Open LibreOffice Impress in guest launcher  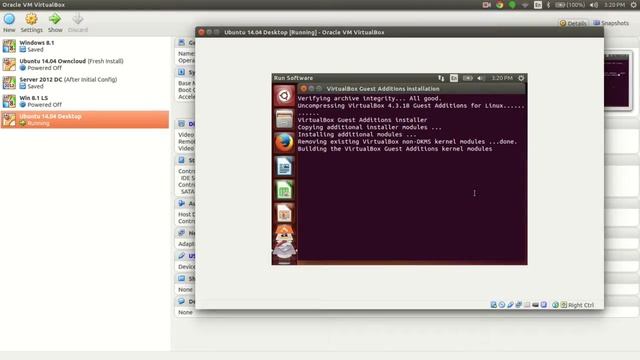point(284,213)
